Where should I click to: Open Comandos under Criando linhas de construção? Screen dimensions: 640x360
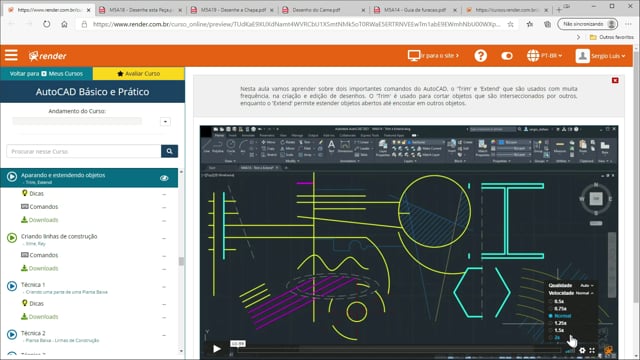point(44,255)
